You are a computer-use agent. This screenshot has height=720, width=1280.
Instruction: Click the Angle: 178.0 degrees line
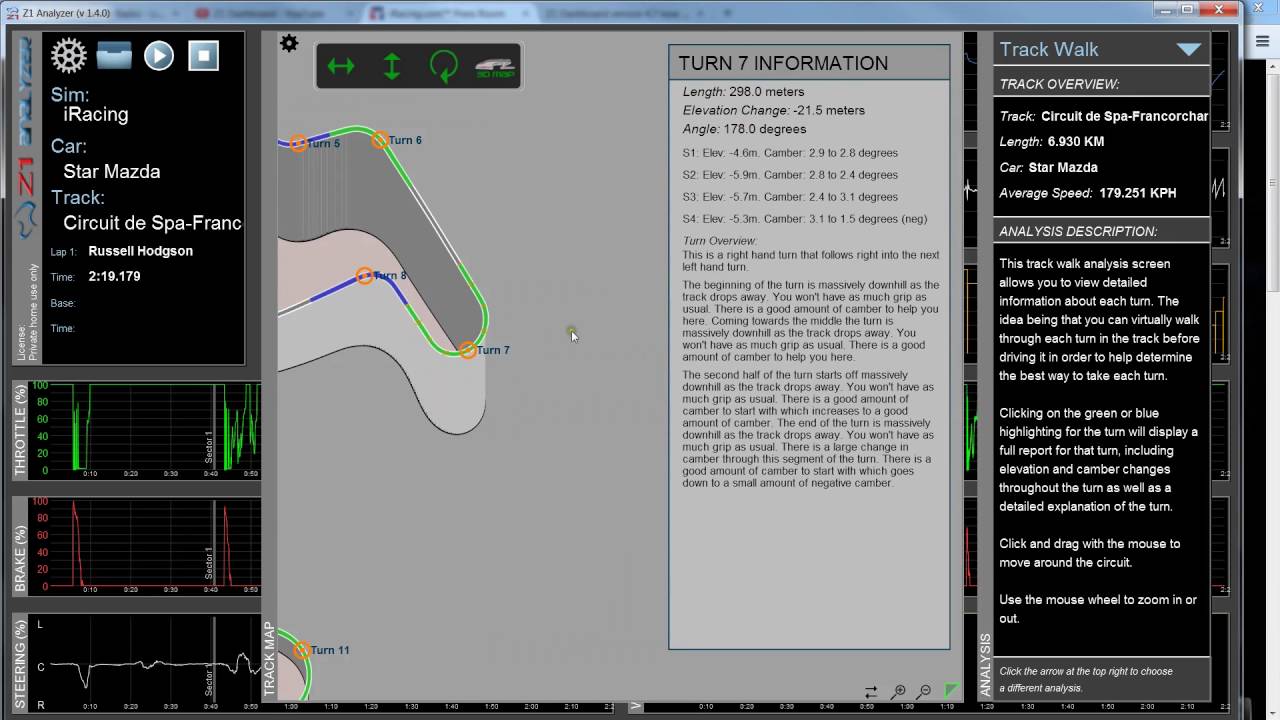[x=744, y=129]
